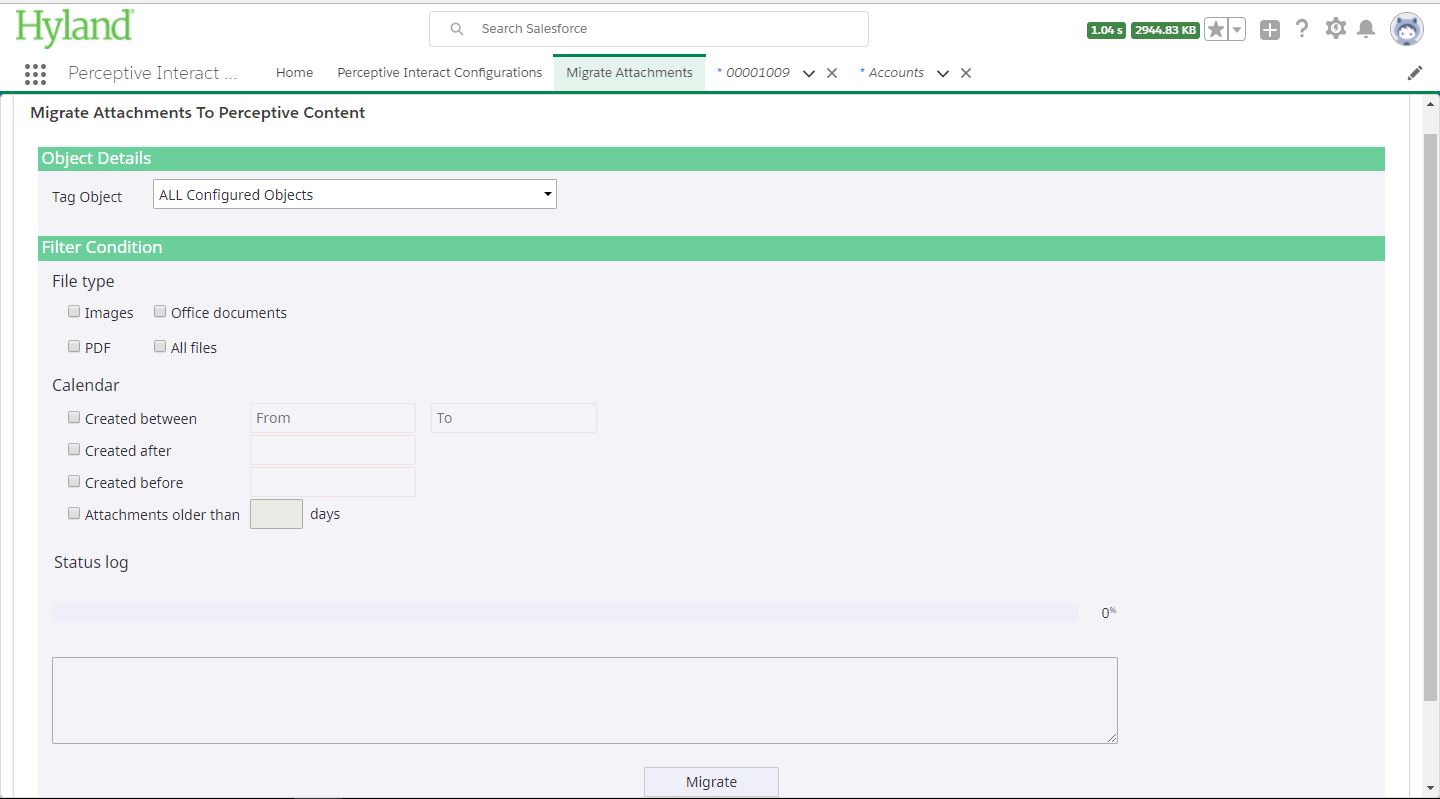Click the edit pencil icon below the avatar
The height and width of the screenshot is (799, 1440).
[x=1414, y=72]
